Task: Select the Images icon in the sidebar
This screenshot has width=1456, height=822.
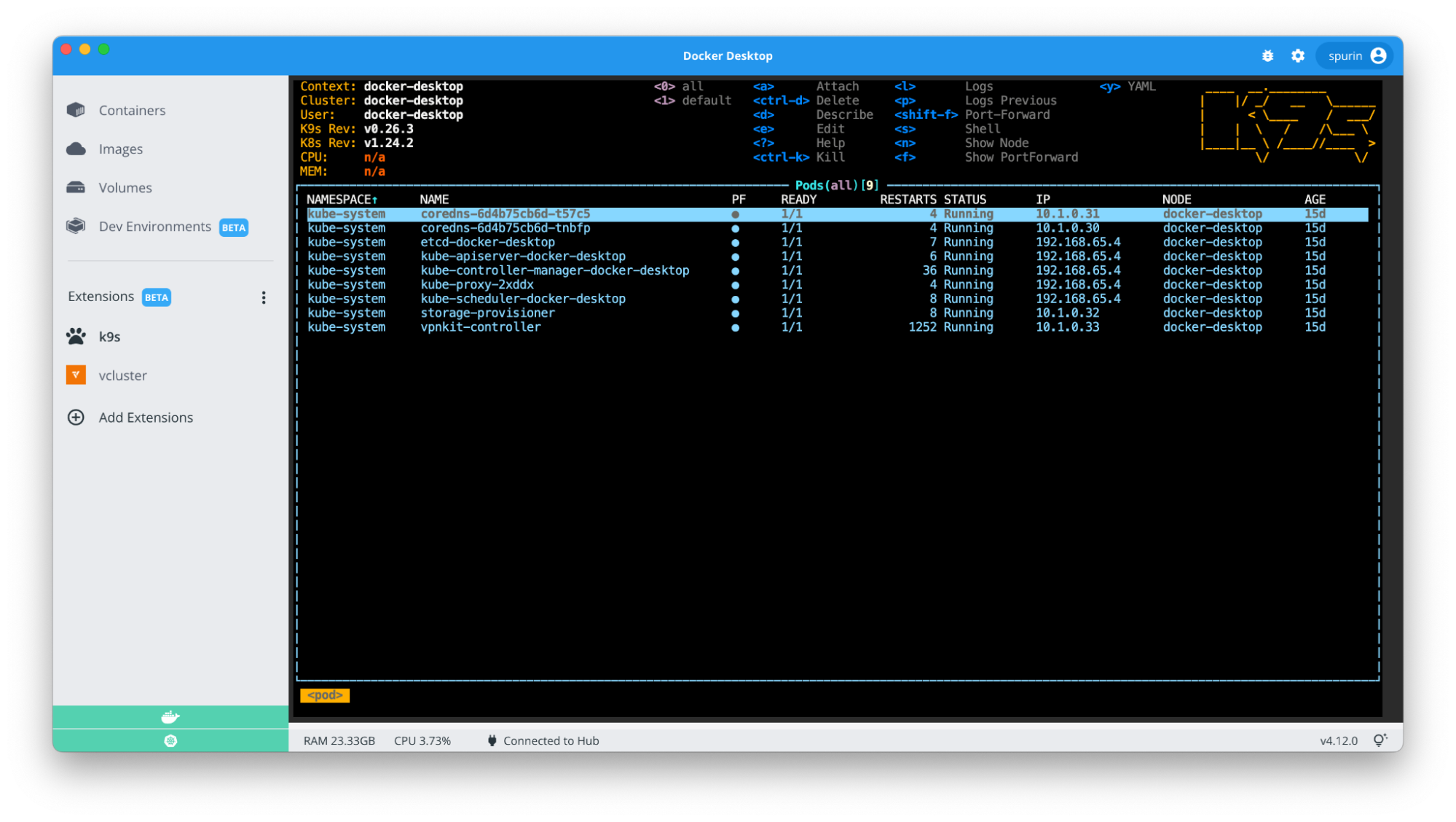Action: point(121,149)
